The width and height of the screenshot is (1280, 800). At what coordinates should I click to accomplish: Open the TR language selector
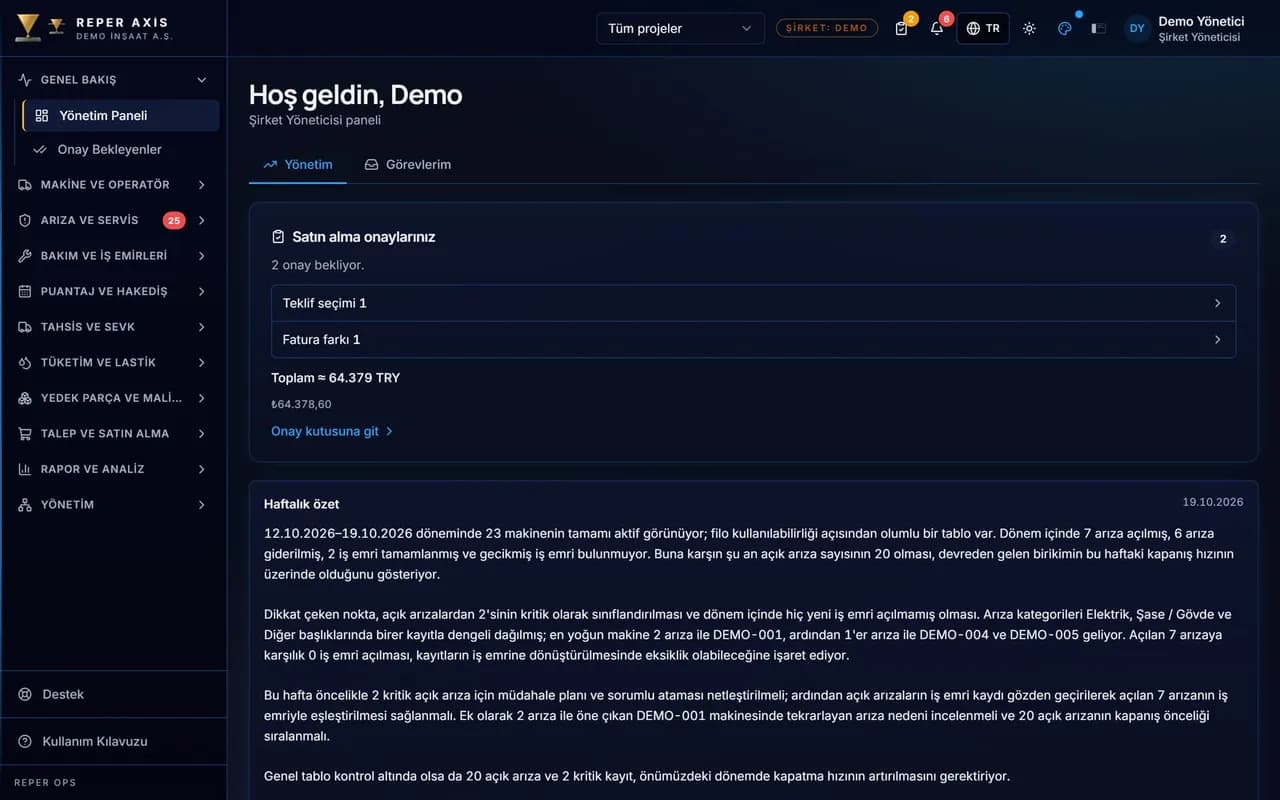[x=983, y=29]
